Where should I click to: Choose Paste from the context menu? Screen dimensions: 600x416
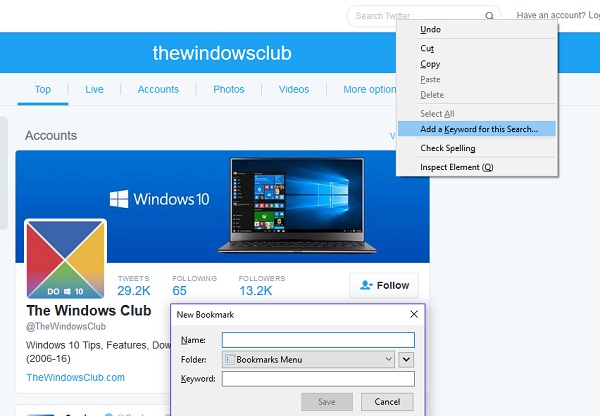(x=476, y=79)
